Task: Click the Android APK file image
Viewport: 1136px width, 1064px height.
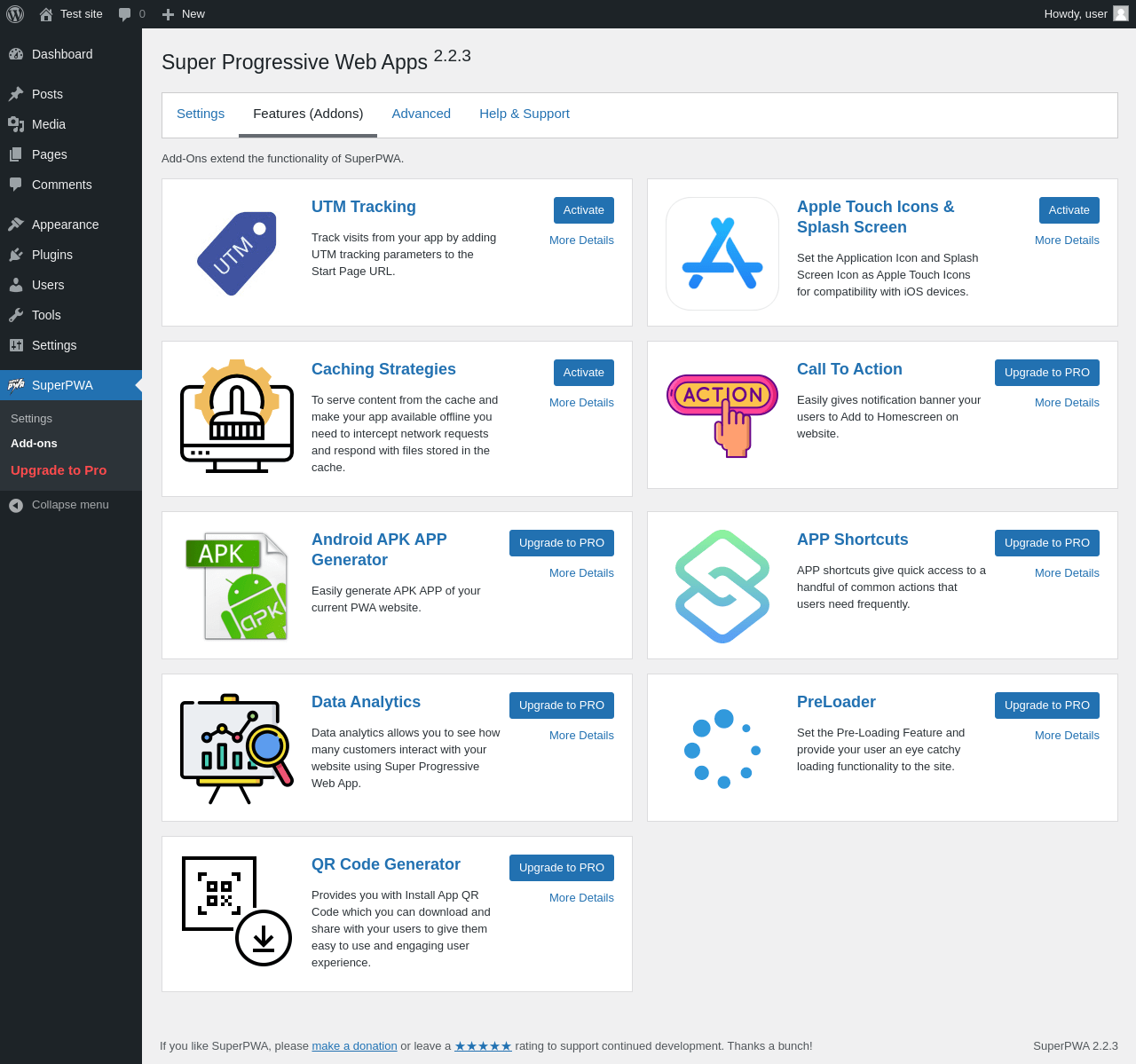Action: [237, 587]
